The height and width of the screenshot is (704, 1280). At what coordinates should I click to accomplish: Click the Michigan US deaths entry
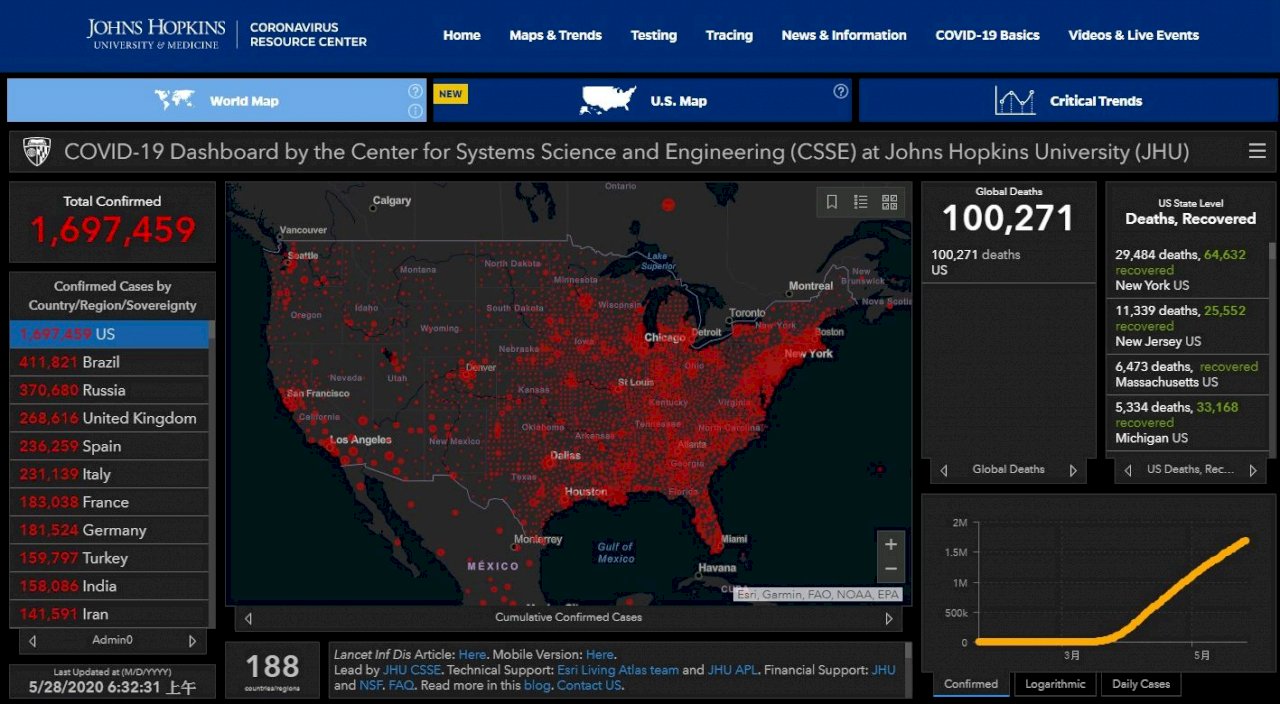(x=1187, y=423)
